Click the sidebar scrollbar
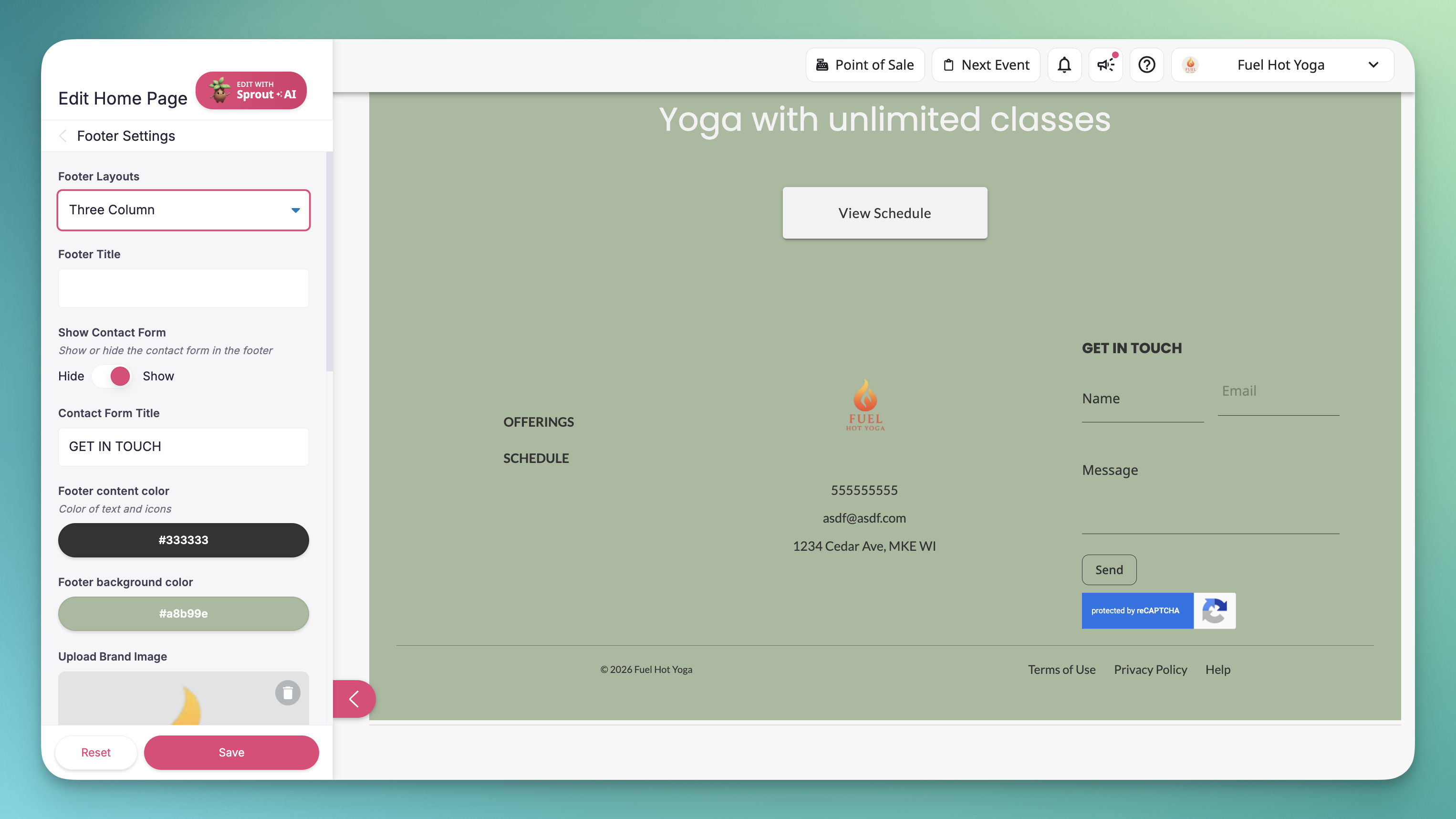1456x819 pixels. [x=330, y=262]
